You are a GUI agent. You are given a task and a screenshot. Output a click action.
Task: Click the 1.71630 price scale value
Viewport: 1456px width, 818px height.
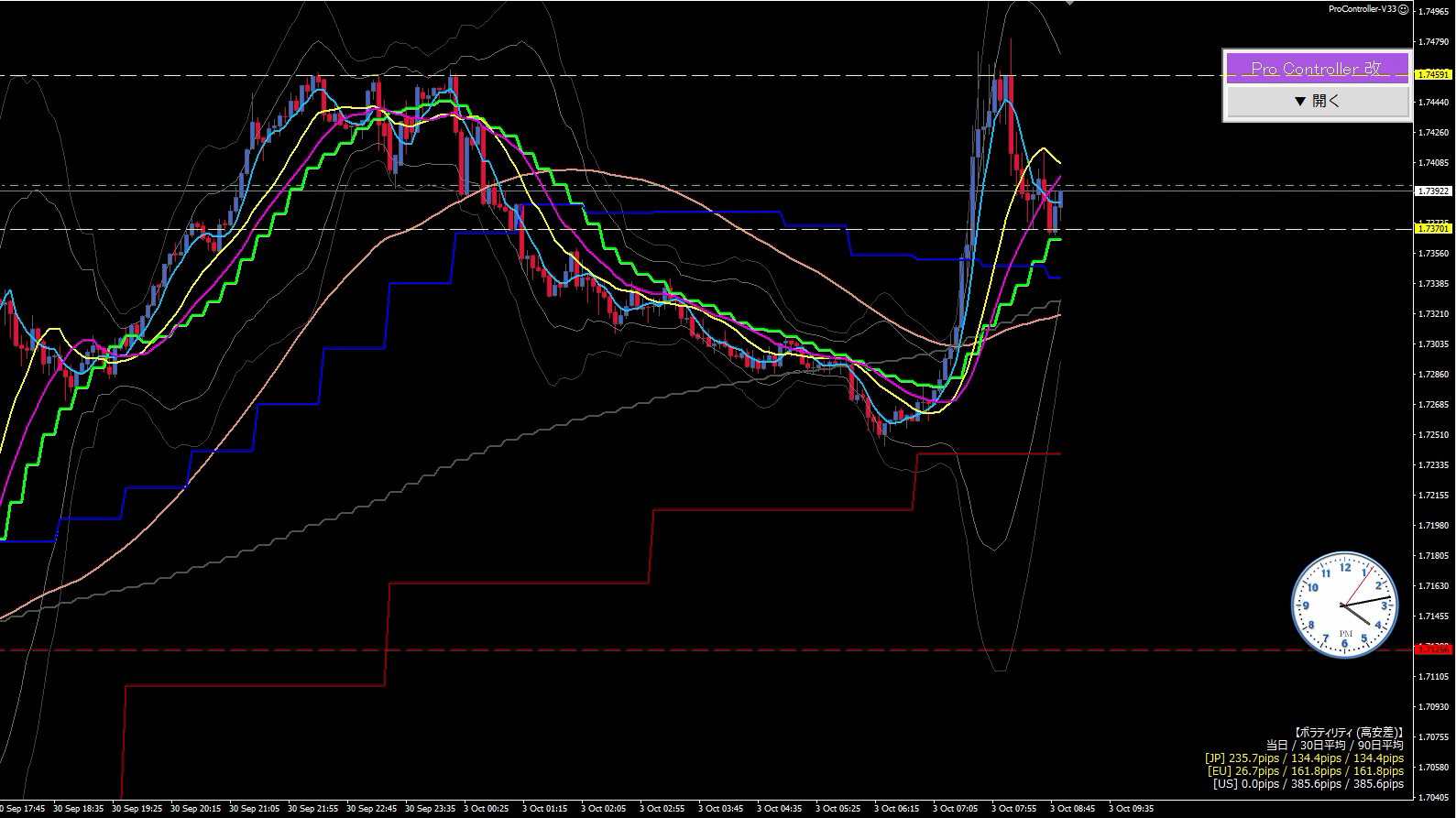[1433, 586]
